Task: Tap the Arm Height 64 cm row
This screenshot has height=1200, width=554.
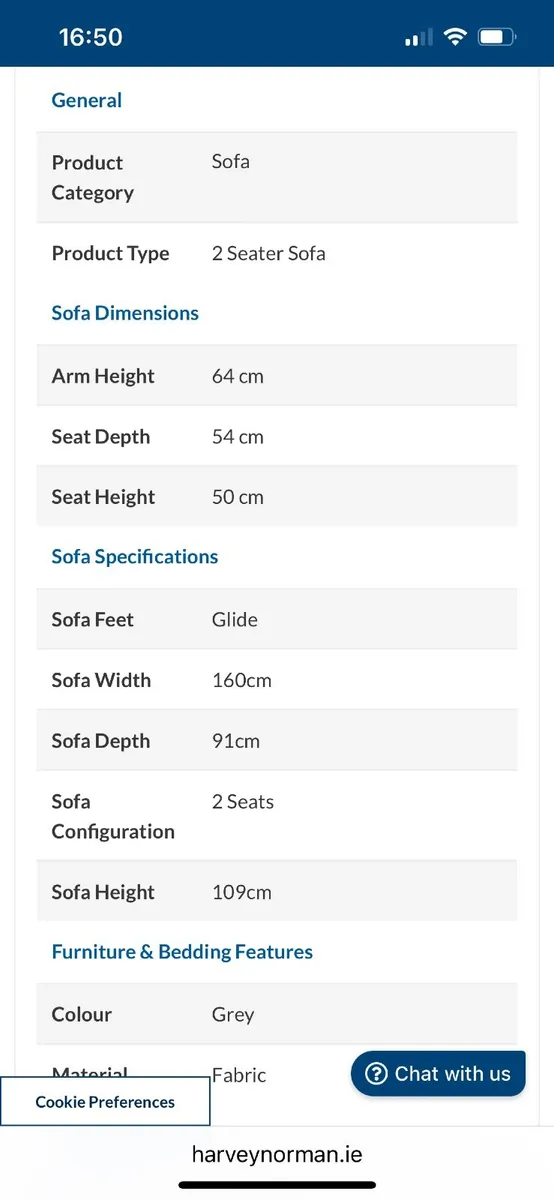Action: 277,376
